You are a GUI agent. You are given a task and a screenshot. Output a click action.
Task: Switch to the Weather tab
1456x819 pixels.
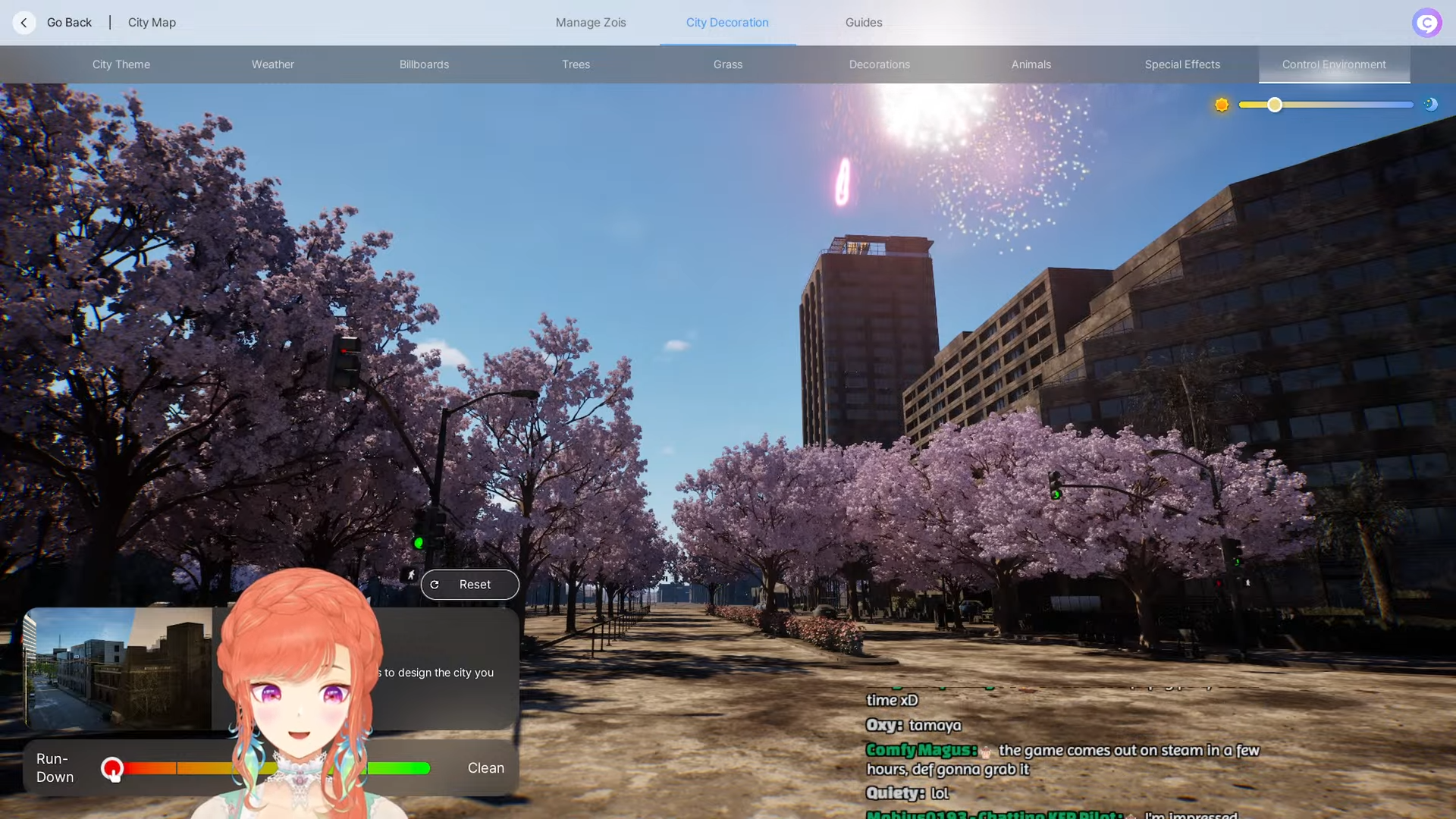pyautogui.click(x=273, y=64)
